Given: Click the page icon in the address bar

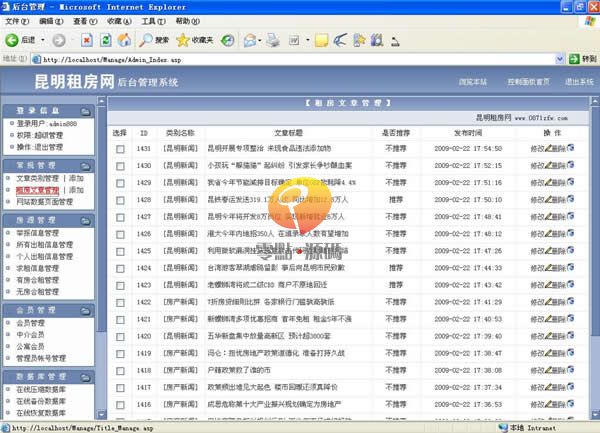Looking at the screenshot, I should (x=37, y=59).
